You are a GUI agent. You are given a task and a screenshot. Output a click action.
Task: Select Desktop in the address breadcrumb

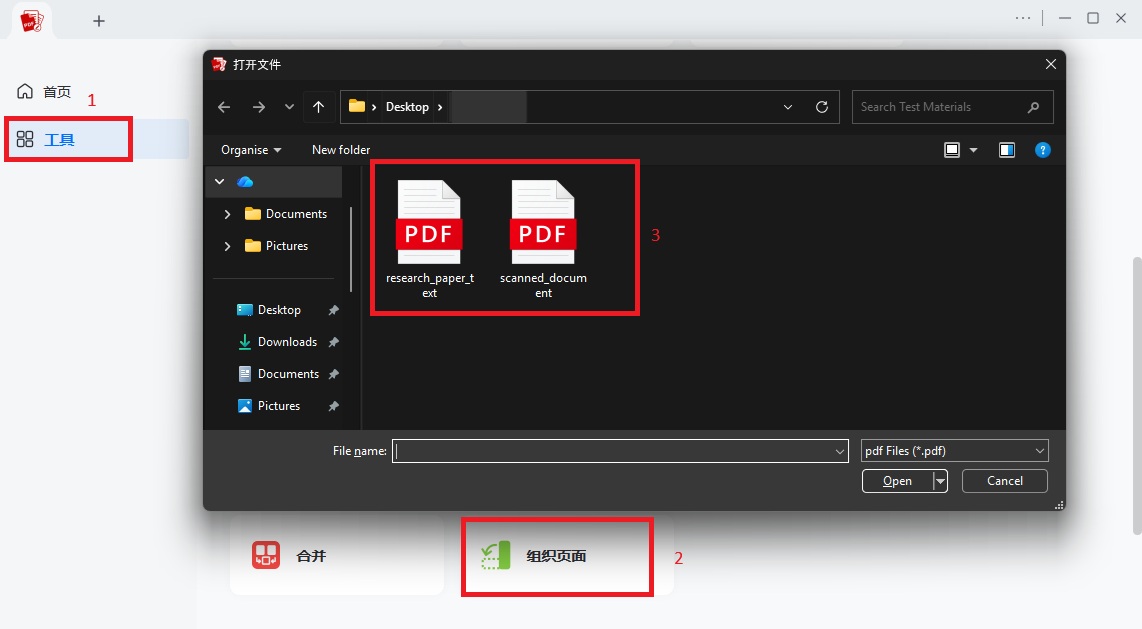pyautogui.click(x=407, y=107)
